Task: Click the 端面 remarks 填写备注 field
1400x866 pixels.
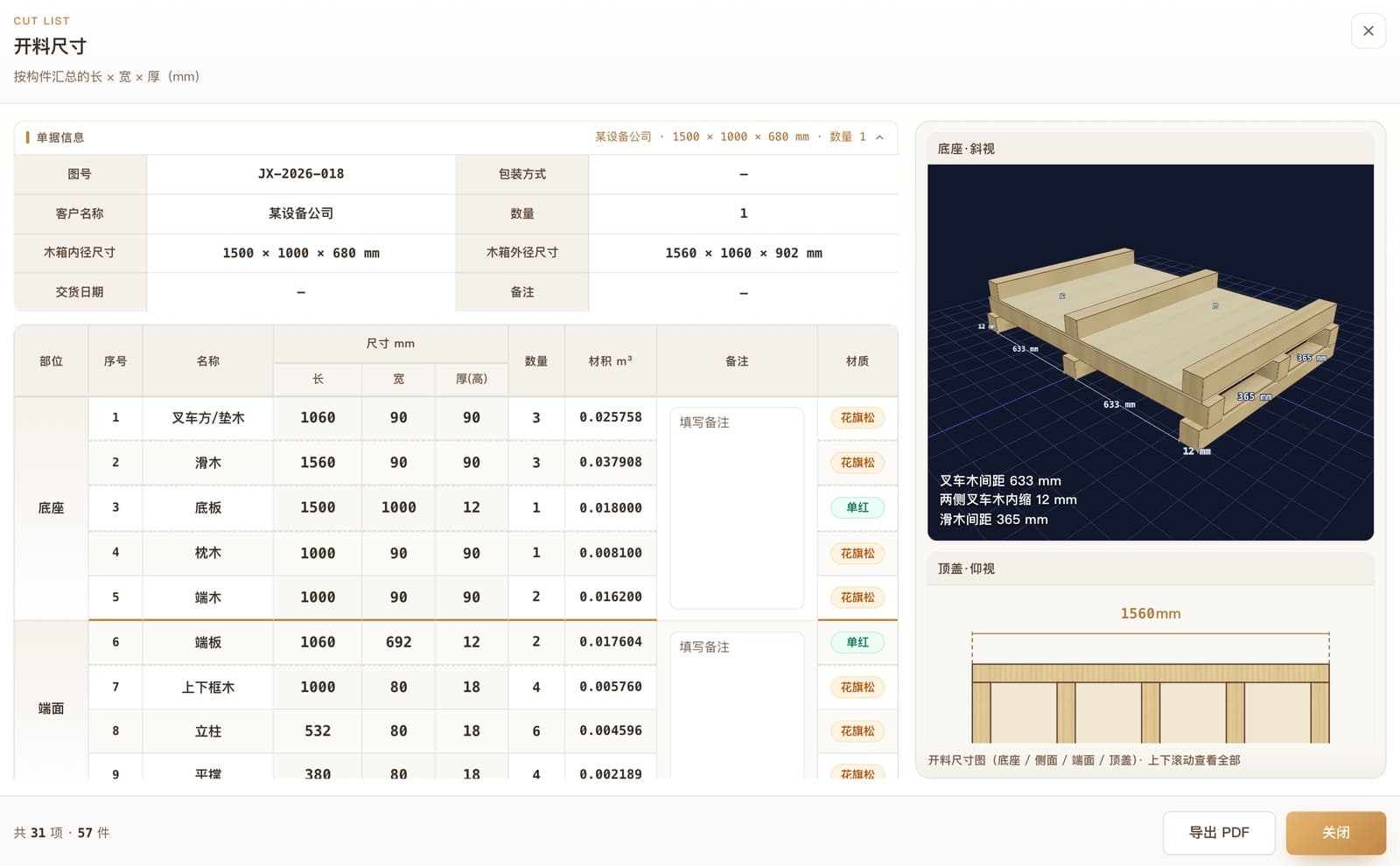Action: 737,705
